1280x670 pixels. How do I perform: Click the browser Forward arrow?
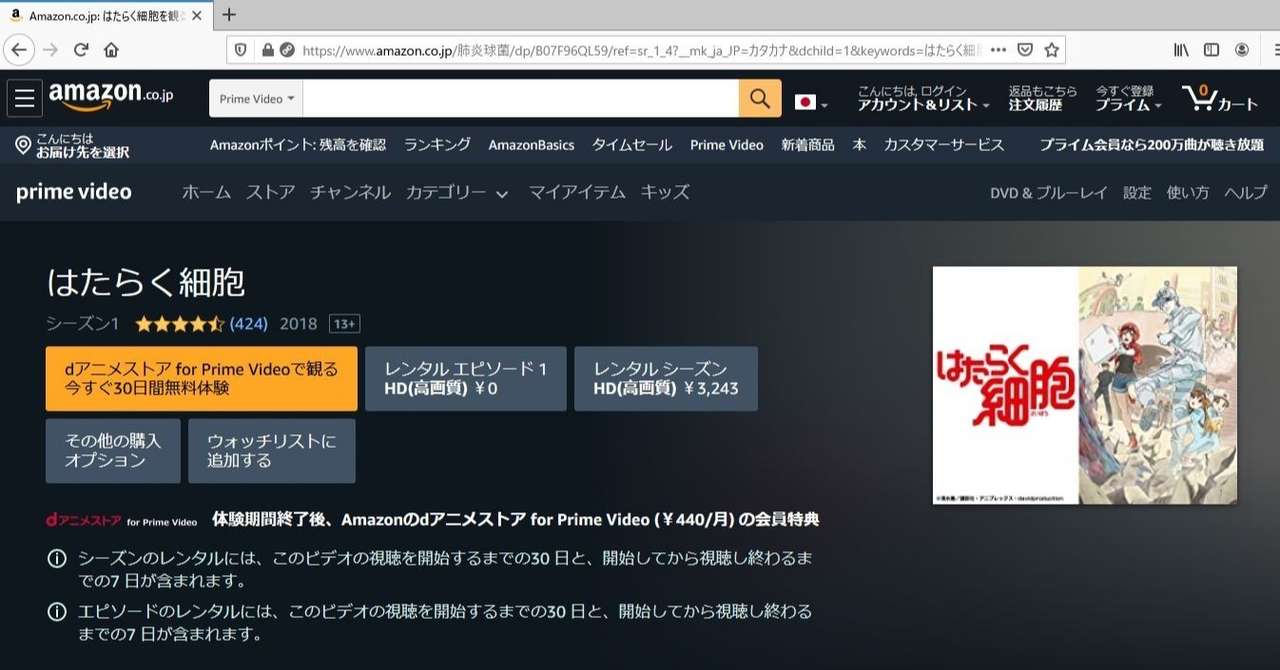pyautogui.click(x=50, y=49)
